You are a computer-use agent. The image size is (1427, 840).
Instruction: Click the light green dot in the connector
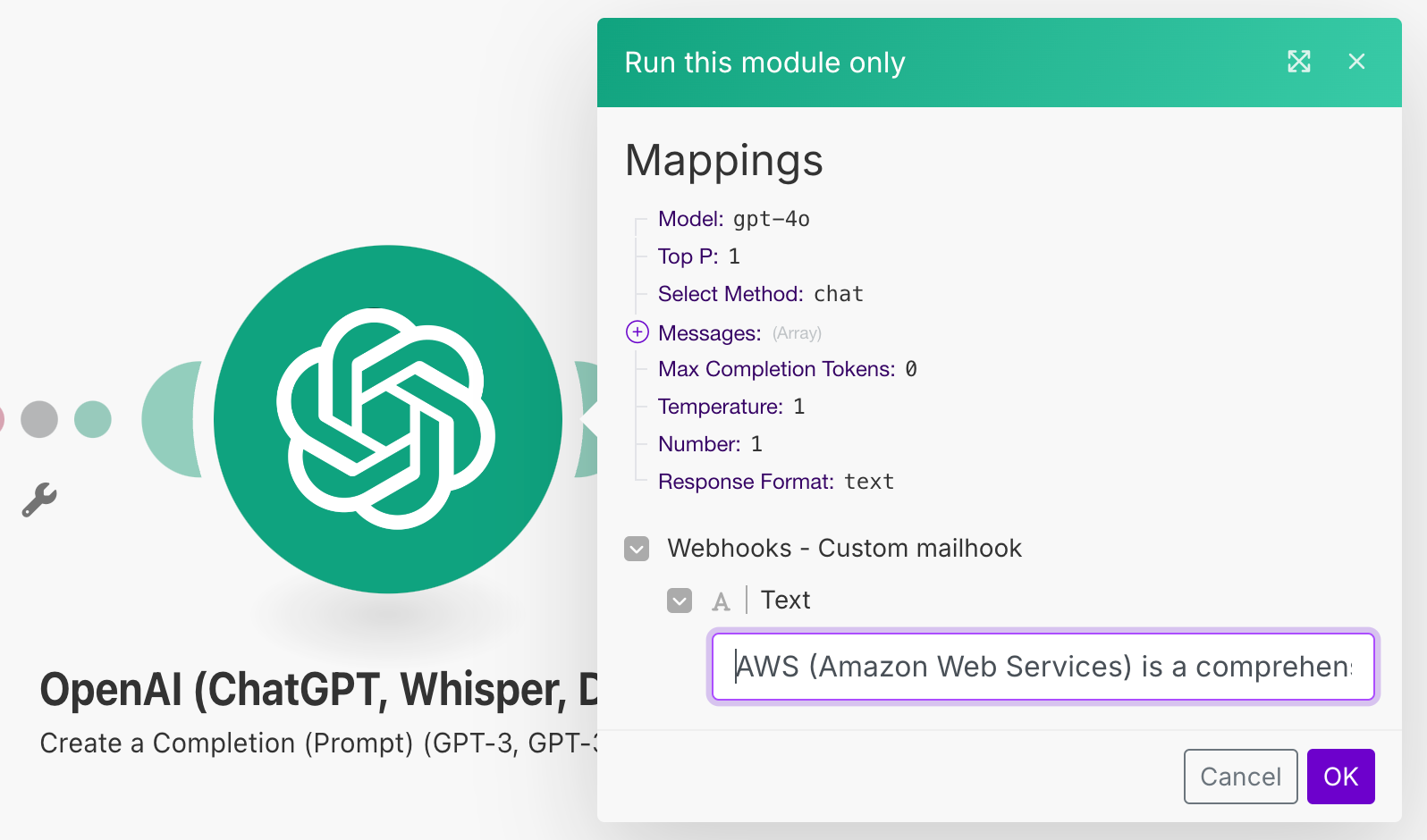point(93,419)
